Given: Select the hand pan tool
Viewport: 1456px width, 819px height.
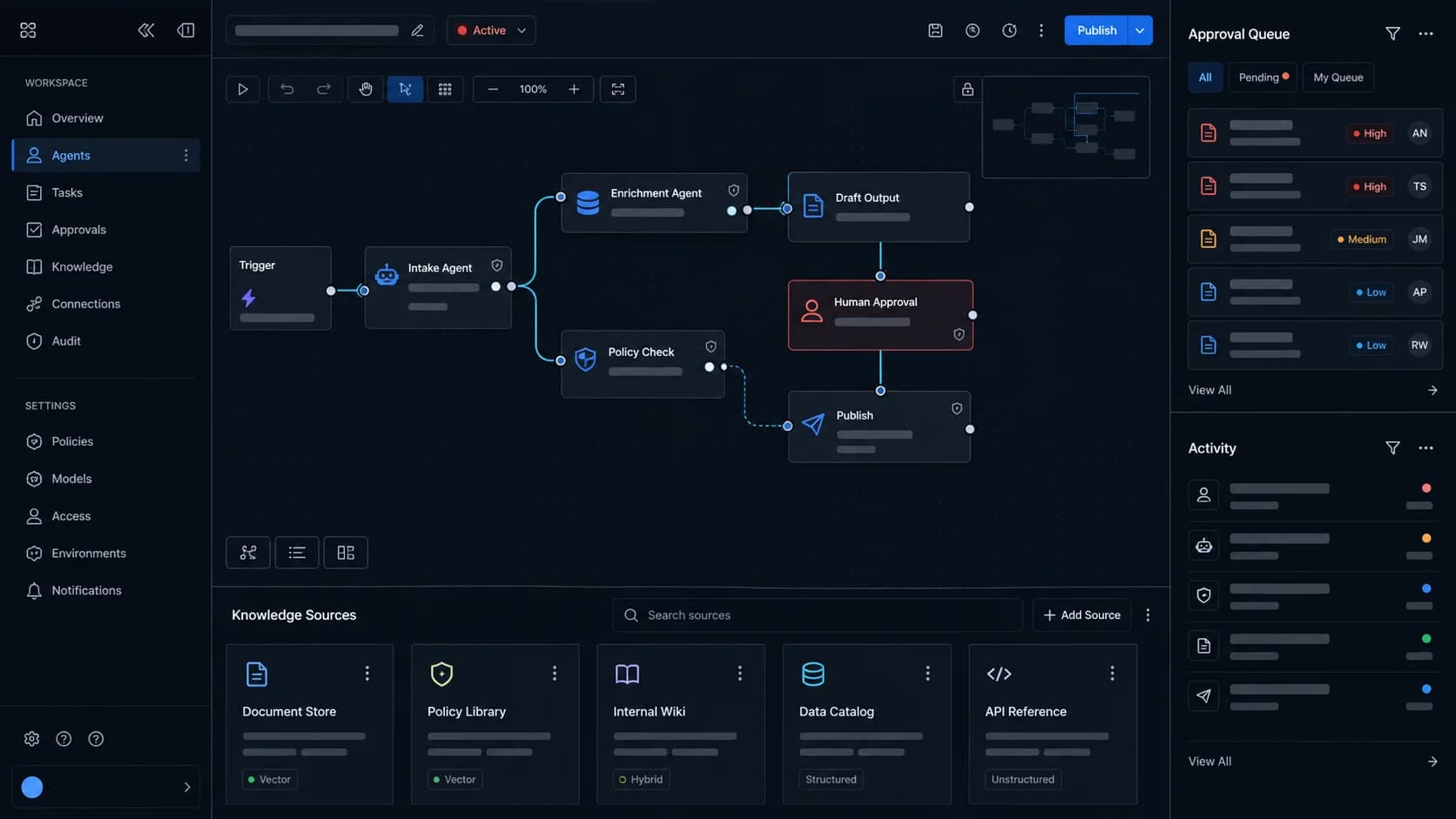Looking at the screenshot, I should point(366,89).
